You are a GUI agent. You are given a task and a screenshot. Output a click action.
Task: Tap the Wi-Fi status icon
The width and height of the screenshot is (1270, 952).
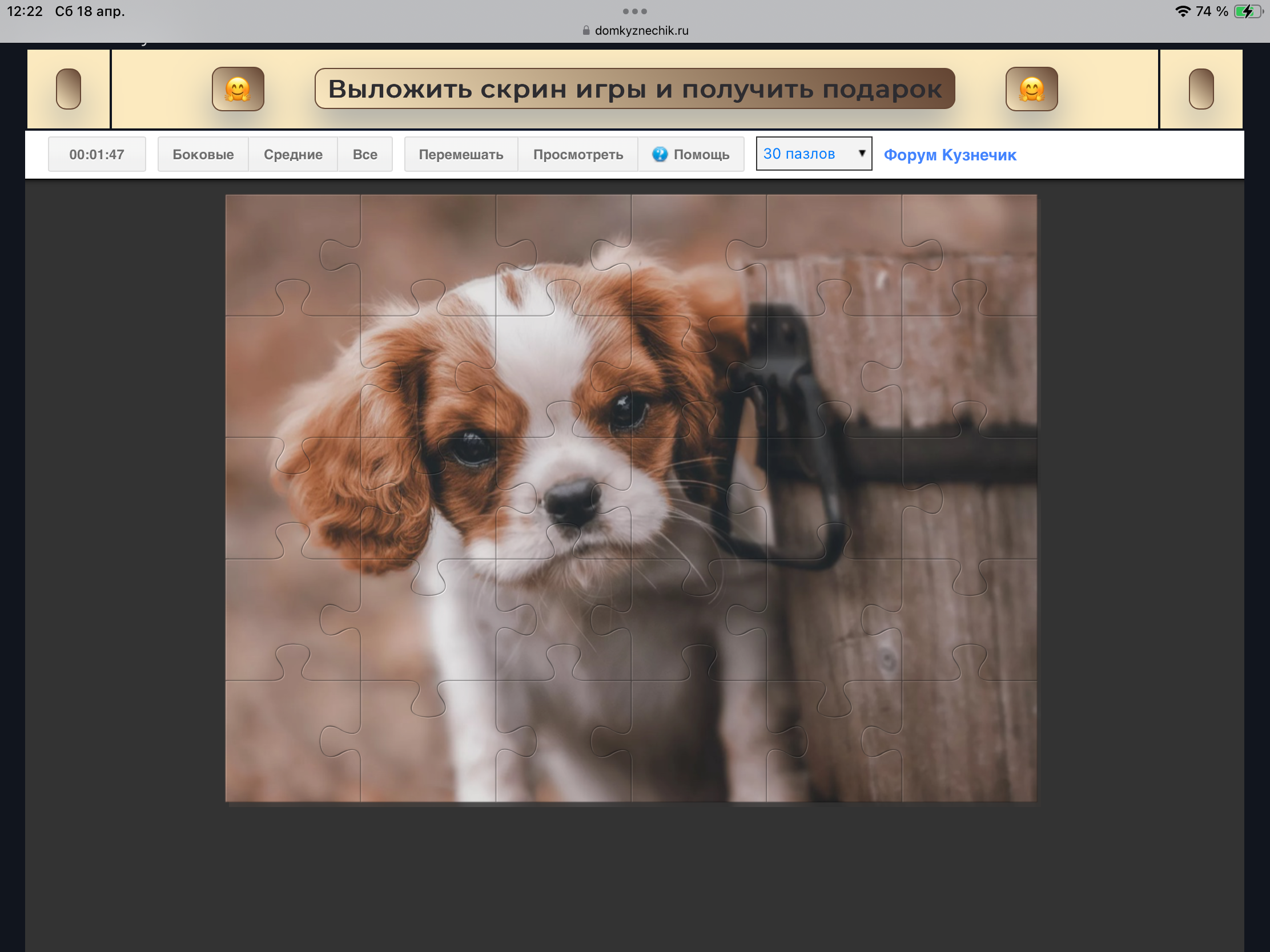click(x=1183, y=11)
